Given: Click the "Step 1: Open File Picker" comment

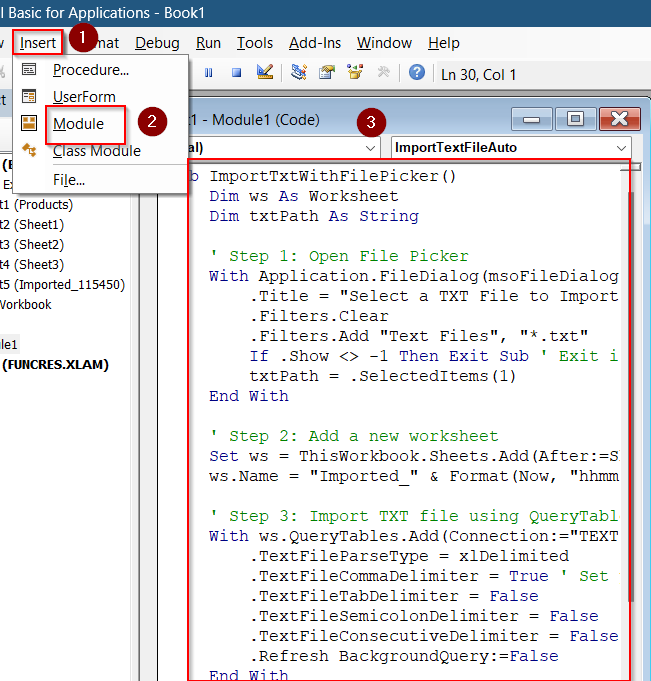Looking at the screenshot, I should pyautogui.click(x=339, y=256).
